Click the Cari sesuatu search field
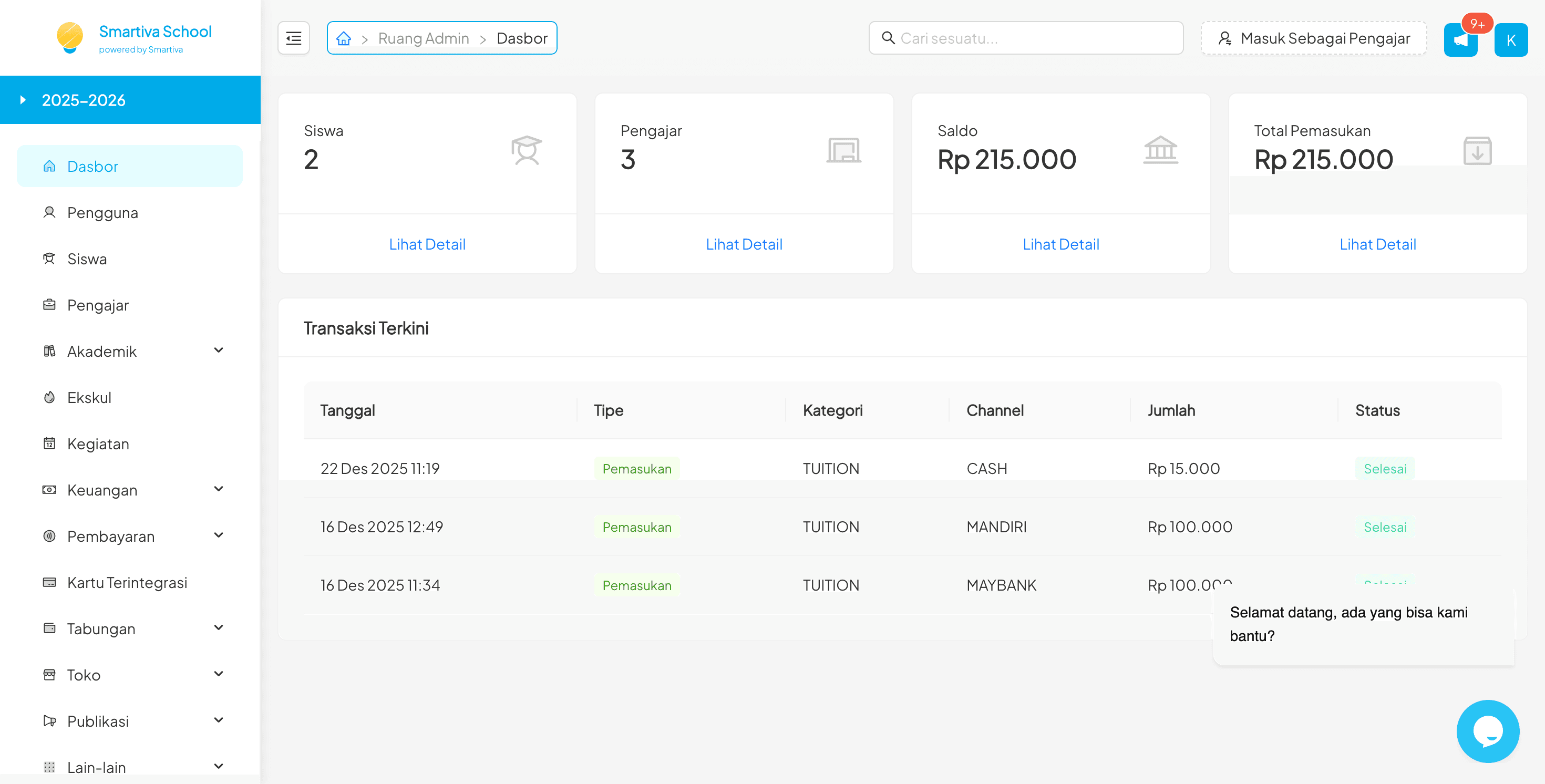 1026,38
